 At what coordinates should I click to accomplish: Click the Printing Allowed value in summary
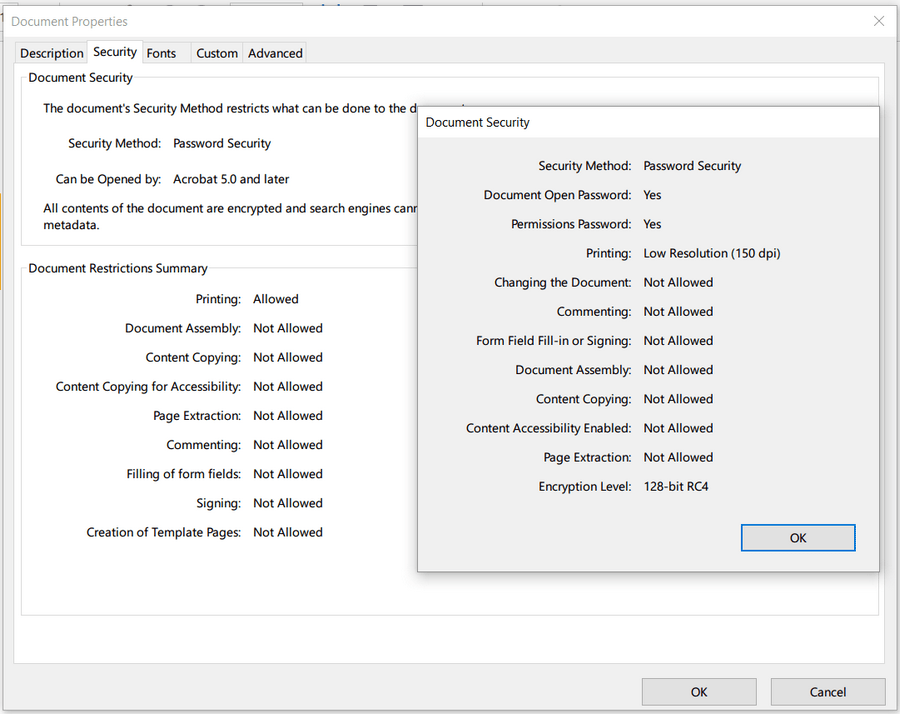tap(276, 299)
